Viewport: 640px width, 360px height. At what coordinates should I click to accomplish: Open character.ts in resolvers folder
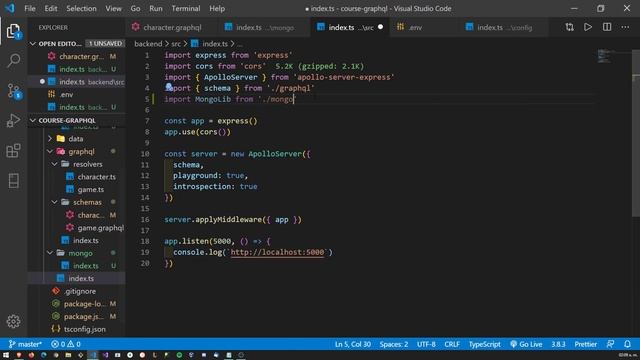tap(96, 177)
